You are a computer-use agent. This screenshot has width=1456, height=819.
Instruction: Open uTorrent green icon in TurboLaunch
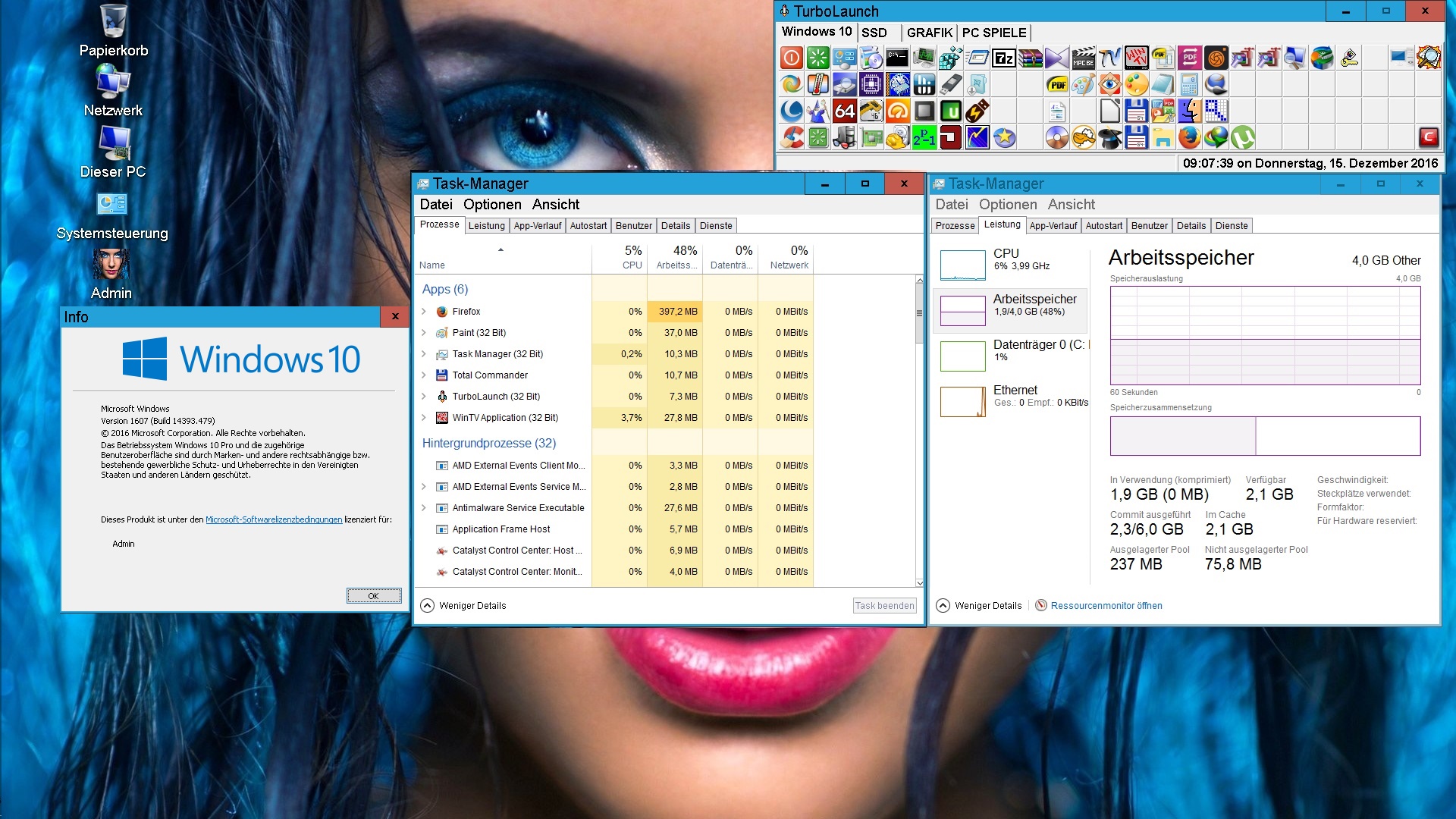click(x=1242, y=137)
